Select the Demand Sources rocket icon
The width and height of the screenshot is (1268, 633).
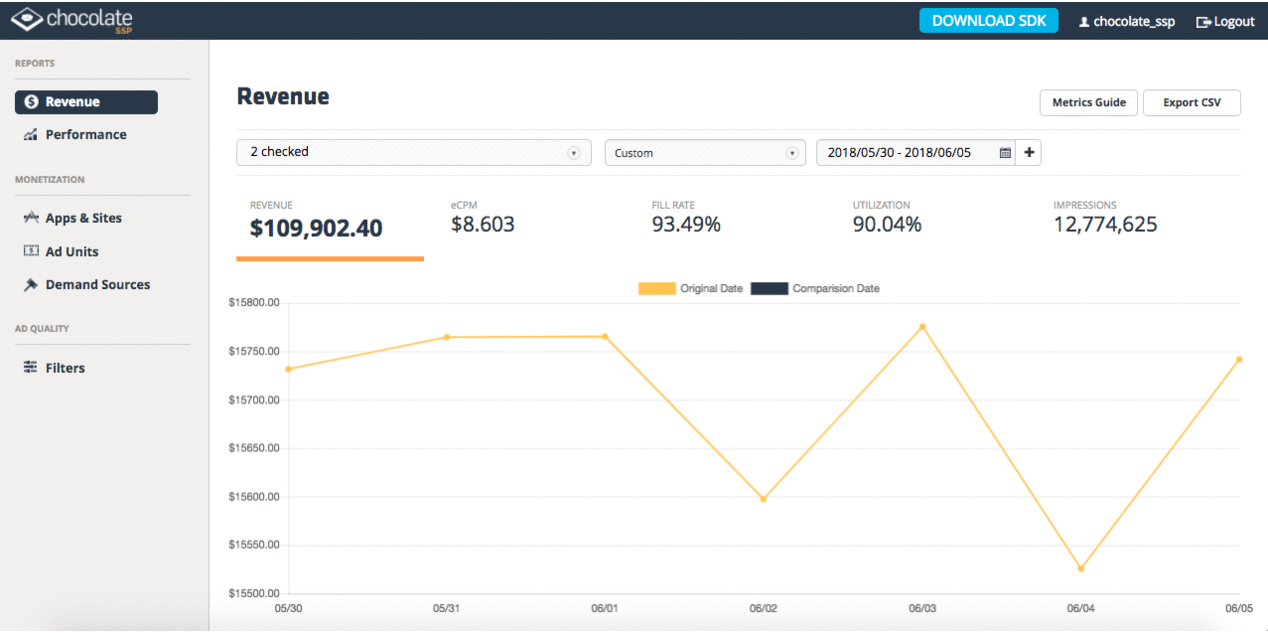click(x=30, y=284)
